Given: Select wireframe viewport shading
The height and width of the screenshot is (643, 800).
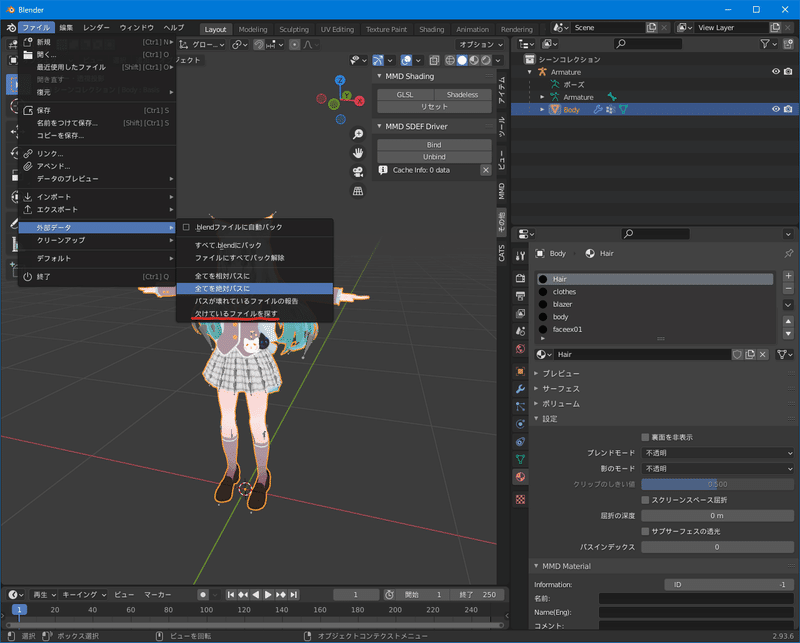Looking at the screenshot, I should [x=450, y=60].
